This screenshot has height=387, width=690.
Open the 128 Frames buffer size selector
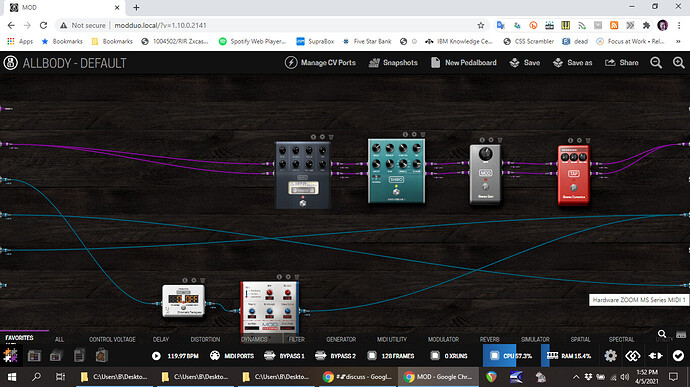pyautogui.click(x=391, y=356)
